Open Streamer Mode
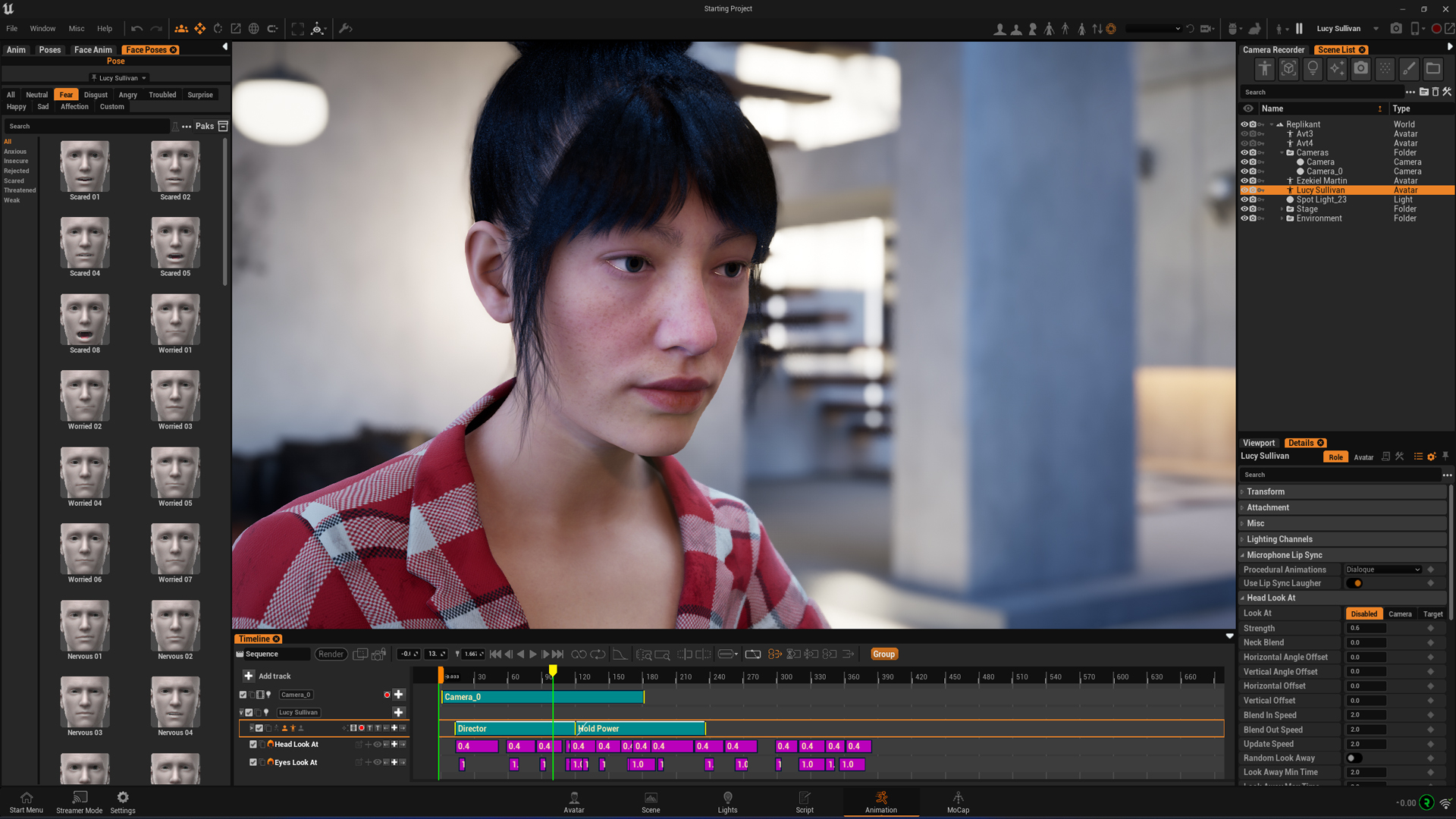Viewport: 1456px width, 819px height. pos(79,802)
